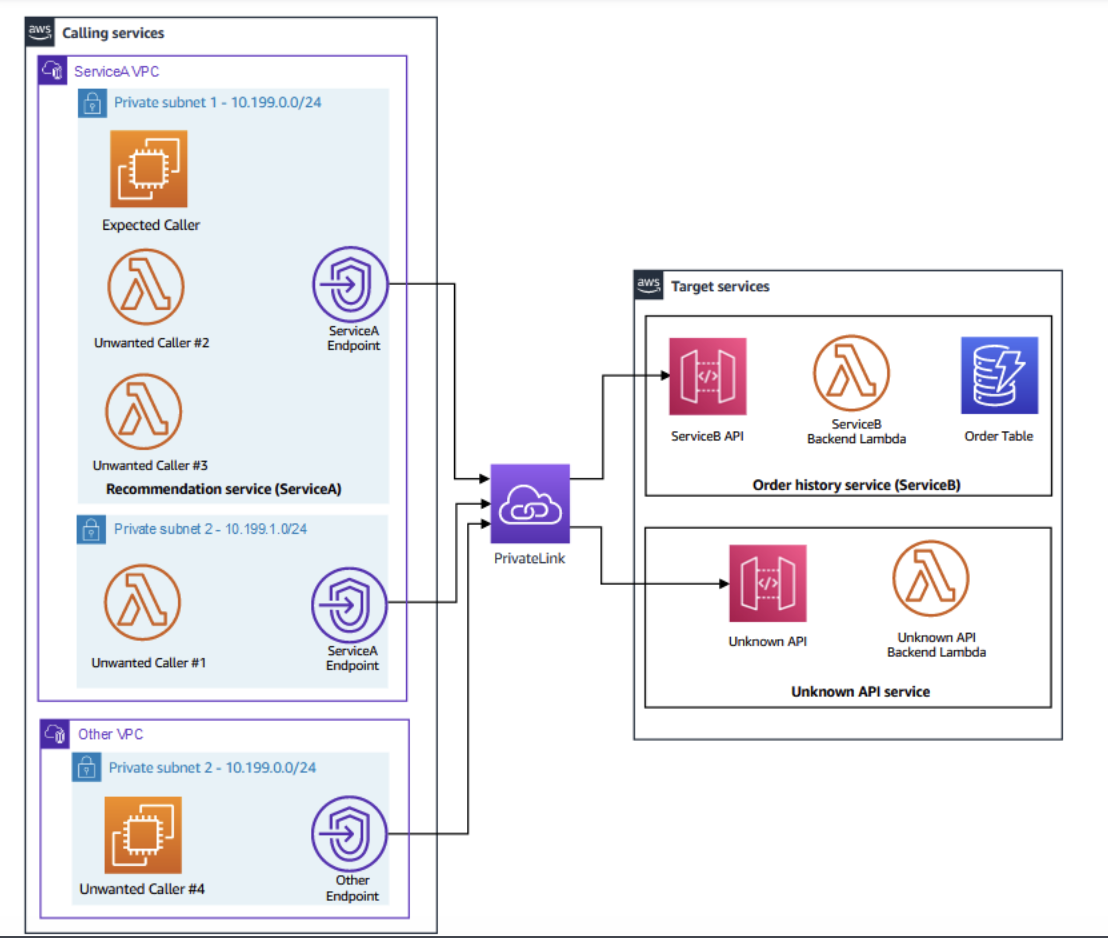Screen dimensions: 1108x938
Task: Click the Order Table DynamoDB icon
Action: click(999, 375)
